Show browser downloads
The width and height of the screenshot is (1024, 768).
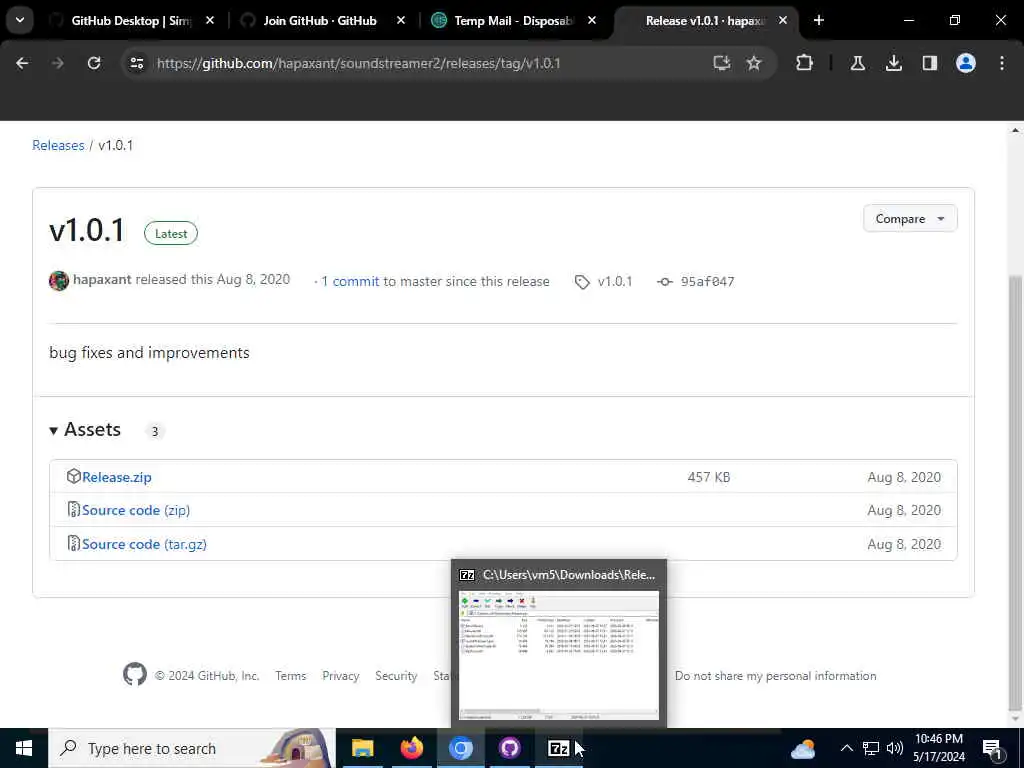click(893, 63)
